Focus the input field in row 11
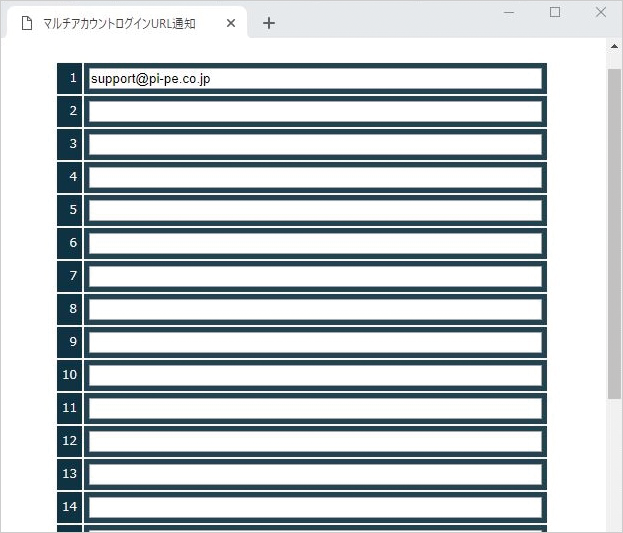Screen dimensions: 623x533 [x=315, y=409]
